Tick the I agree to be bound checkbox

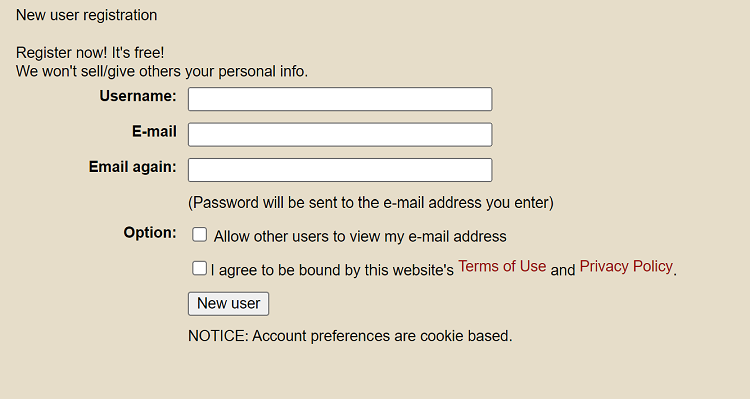click(x=199, y=268)
